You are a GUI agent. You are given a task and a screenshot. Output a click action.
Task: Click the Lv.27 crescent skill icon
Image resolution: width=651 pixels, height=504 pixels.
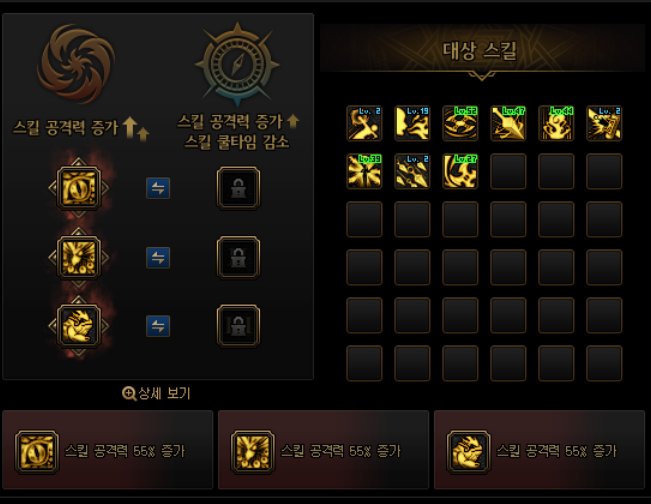pyautogui.click(x=460, y=171)
